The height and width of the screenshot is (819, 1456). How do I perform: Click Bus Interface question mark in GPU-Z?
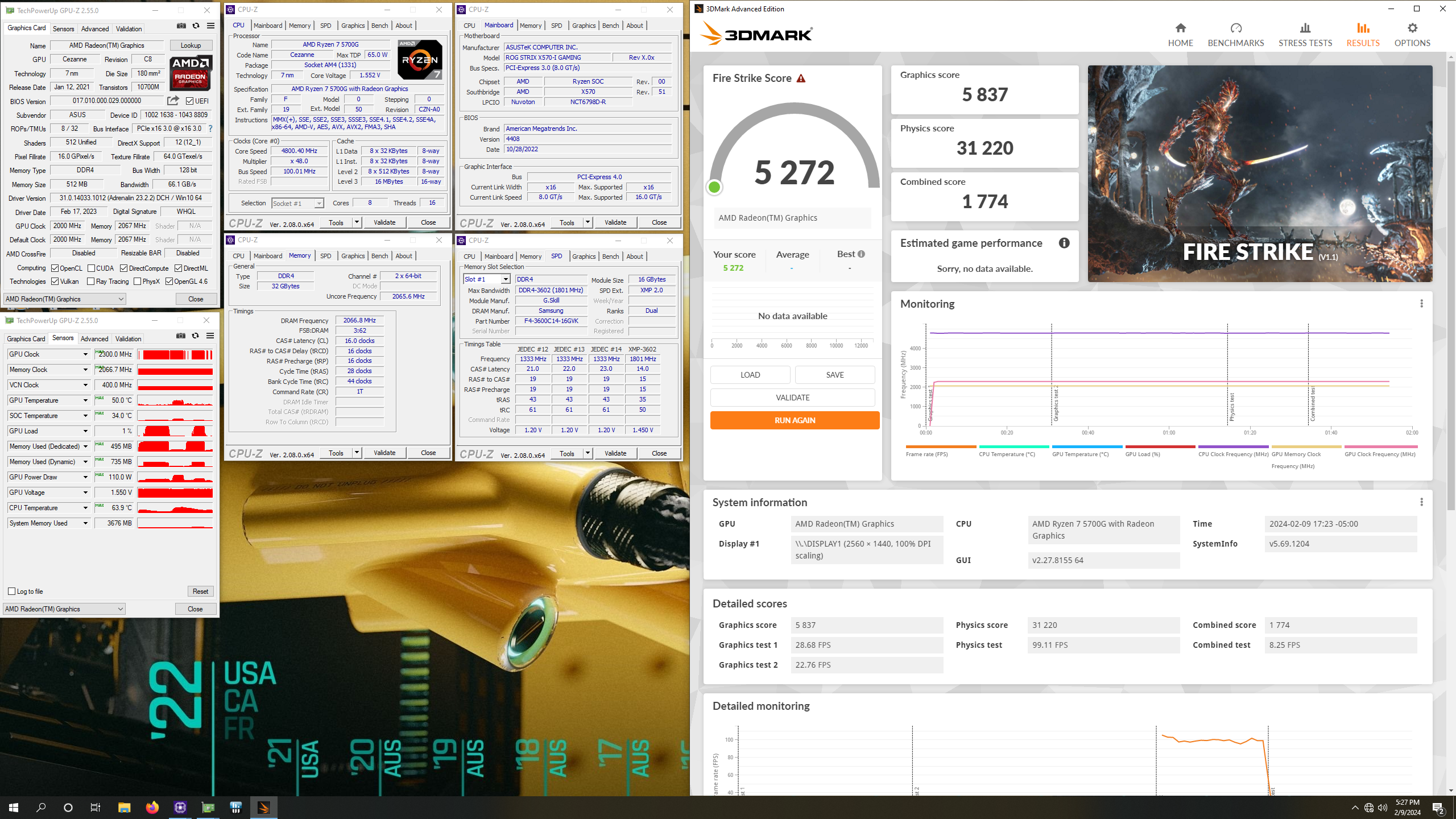(210, 129)
